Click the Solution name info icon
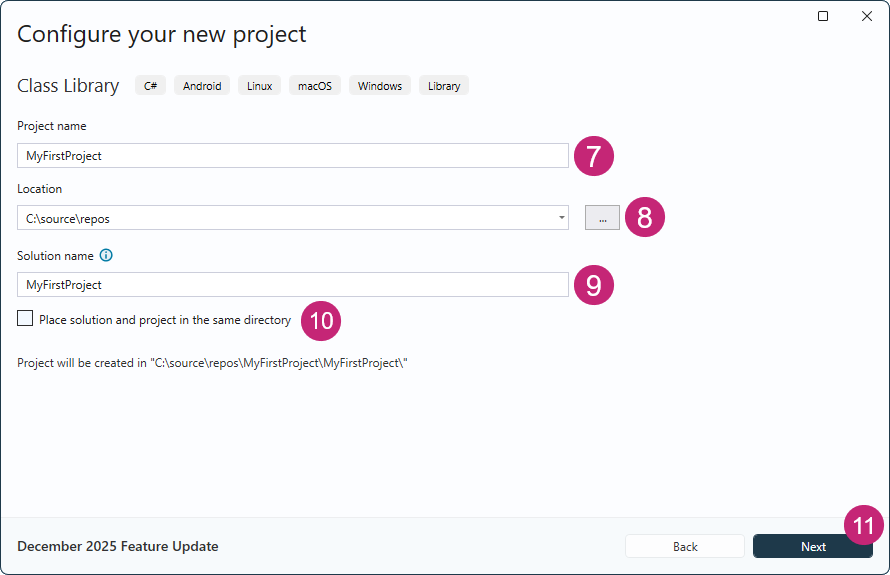 click(x=106, y=256)
